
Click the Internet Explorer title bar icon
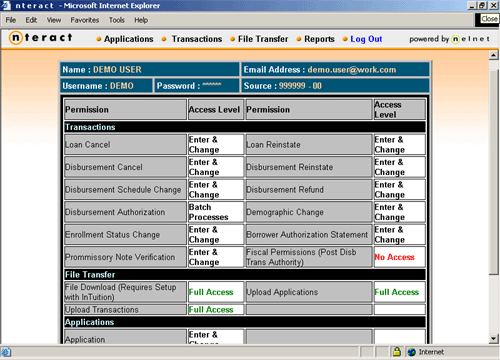(6, 5)
